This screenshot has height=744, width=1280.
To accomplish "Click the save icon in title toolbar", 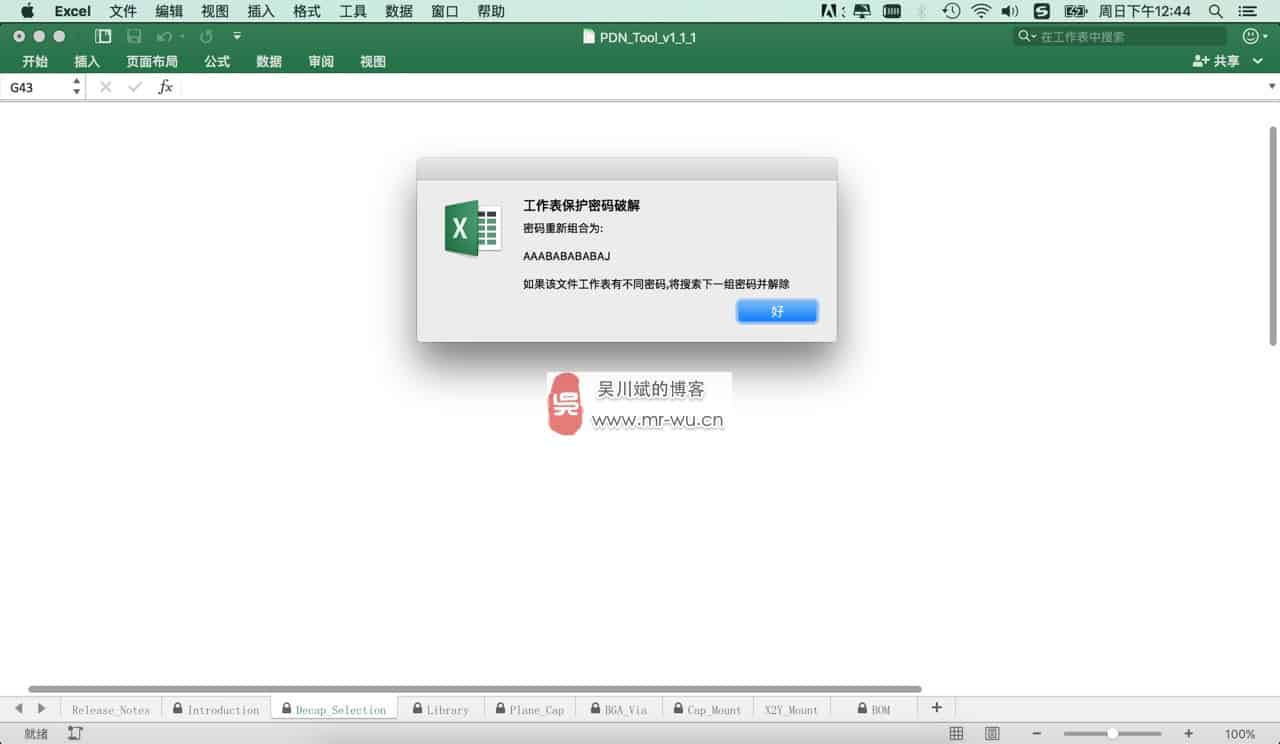I will tap(134, 37).
